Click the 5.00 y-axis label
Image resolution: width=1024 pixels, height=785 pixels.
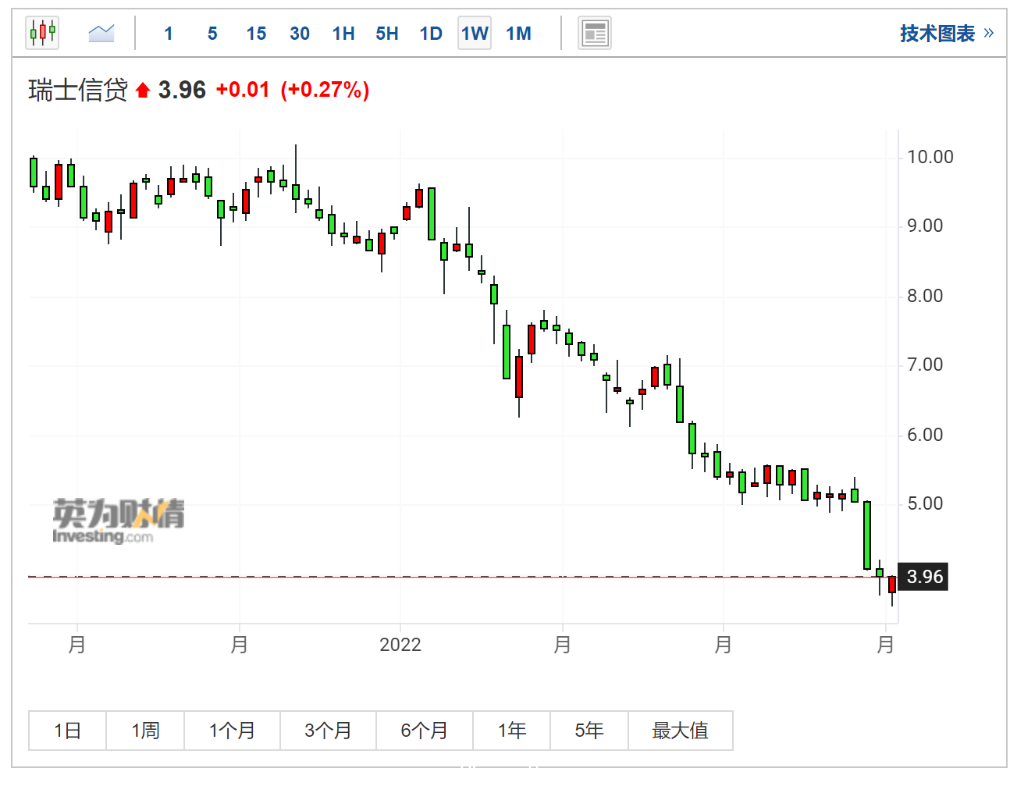(x=925, y=504)
